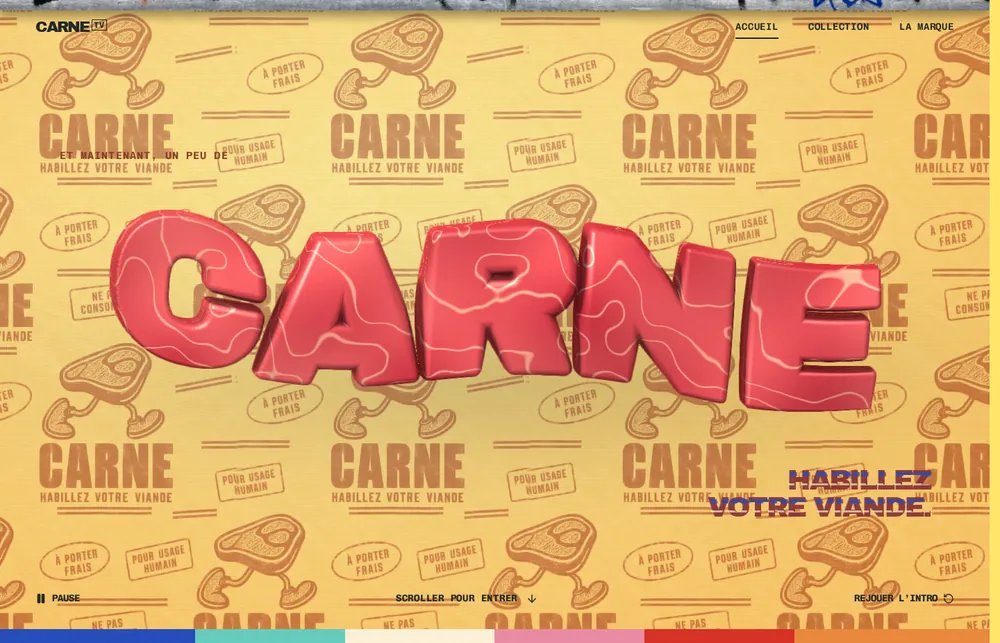
Task: Select the blue color stripe at bottom
Action: [x=97, y=636]
